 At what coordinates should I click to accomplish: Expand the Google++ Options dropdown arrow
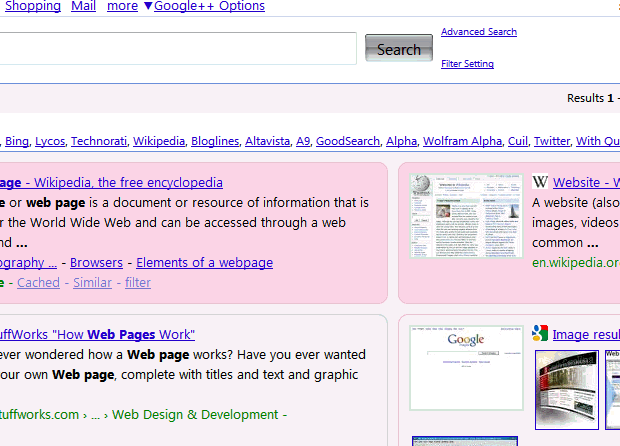click(148, 6)
